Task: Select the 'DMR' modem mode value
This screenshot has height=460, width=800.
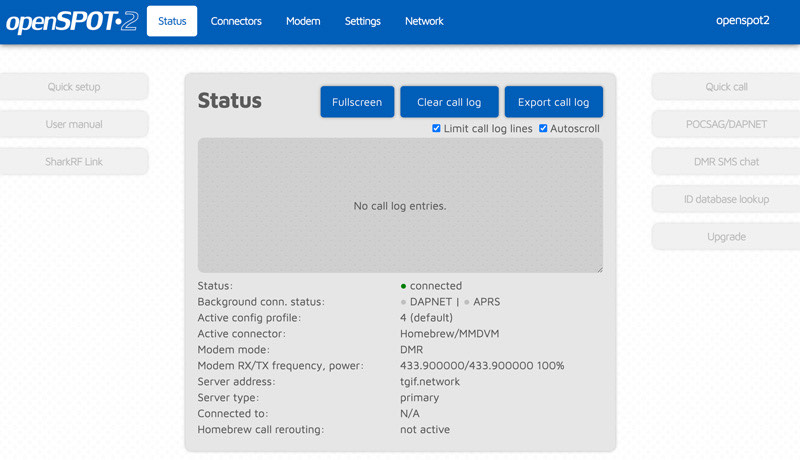Action: (x=411, y=349)
